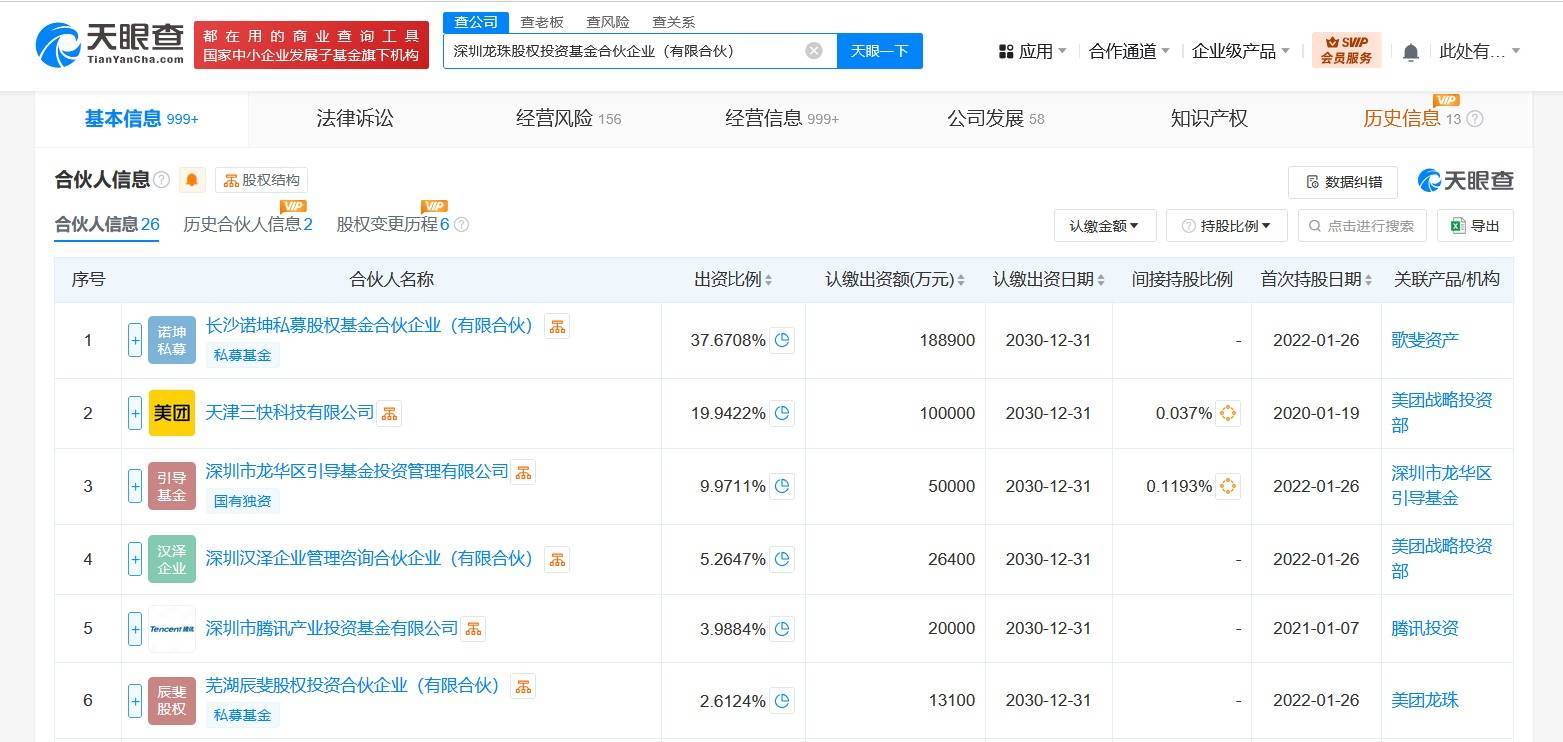Open the 企业级产品 dropdown menu

tap(1241, 51)
